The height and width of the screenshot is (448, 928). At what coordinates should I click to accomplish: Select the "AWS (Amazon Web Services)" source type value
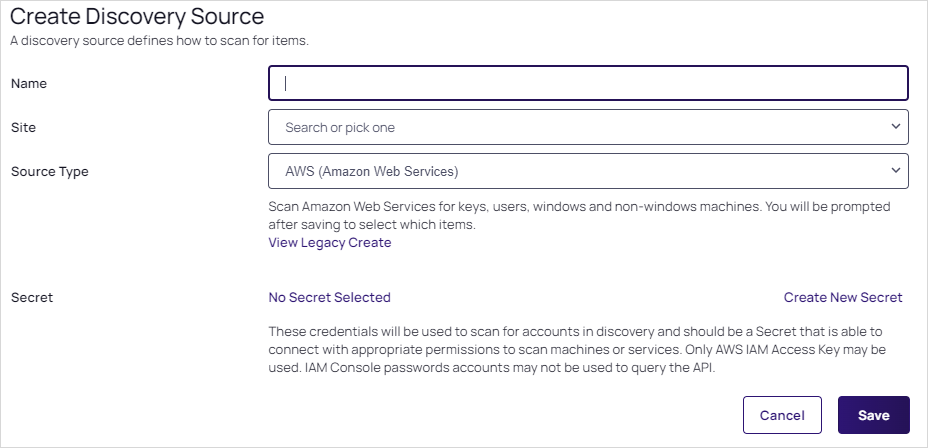[x=372, y=171]
